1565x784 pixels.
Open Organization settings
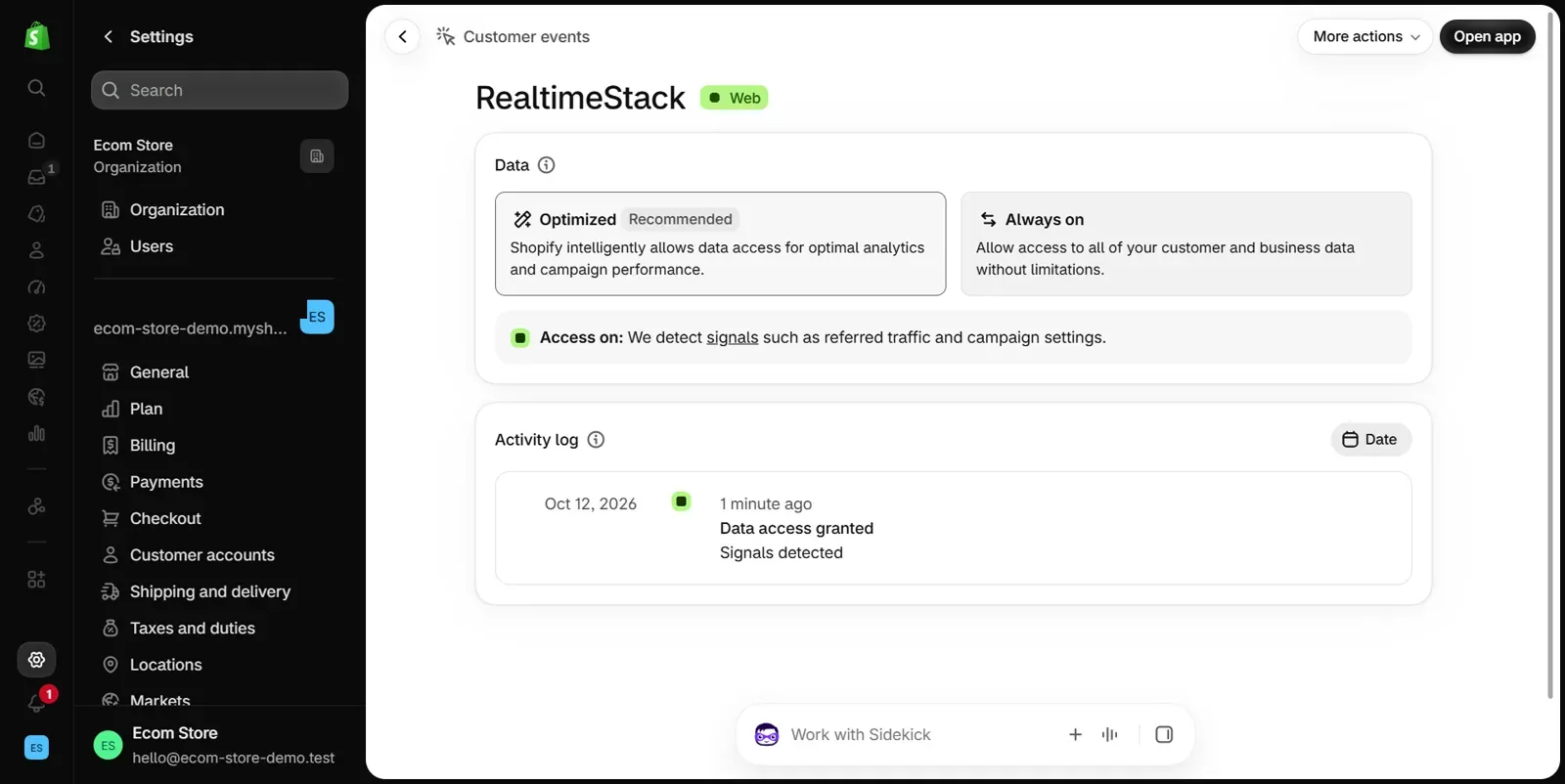click(177, 210)
